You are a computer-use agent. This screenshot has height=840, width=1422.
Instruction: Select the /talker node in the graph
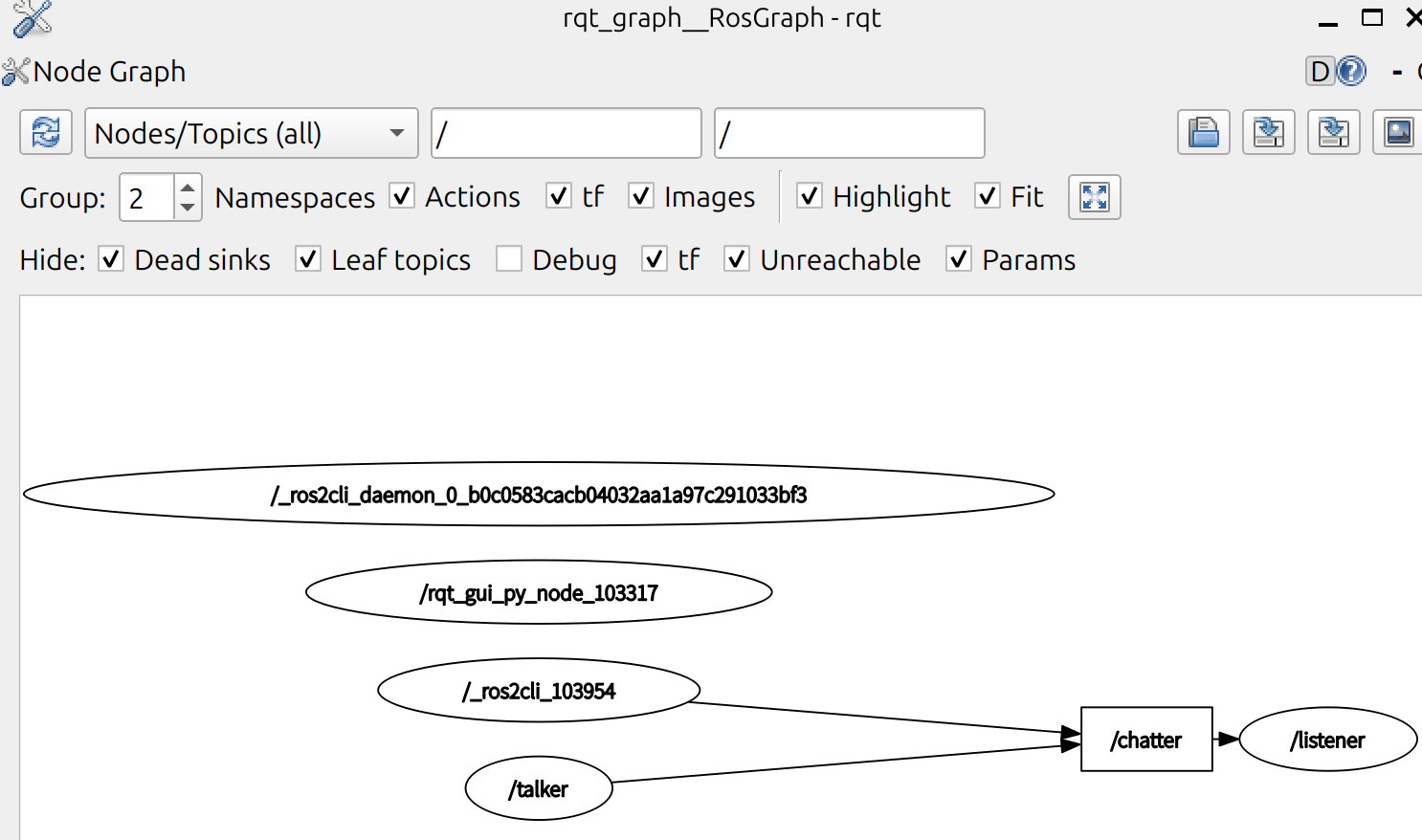(x=538, y=787)
